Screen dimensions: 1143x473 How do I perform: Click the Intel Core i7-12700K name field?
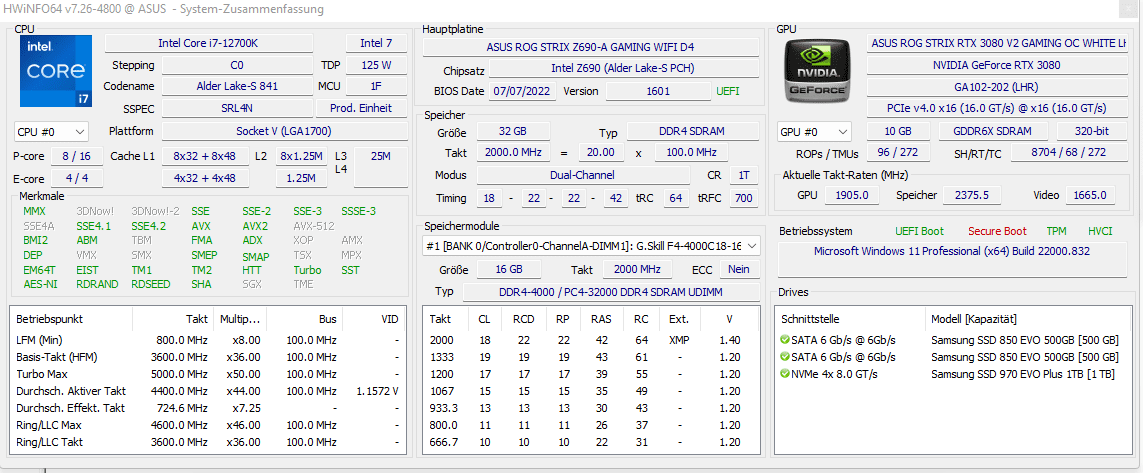click(208, 43)
